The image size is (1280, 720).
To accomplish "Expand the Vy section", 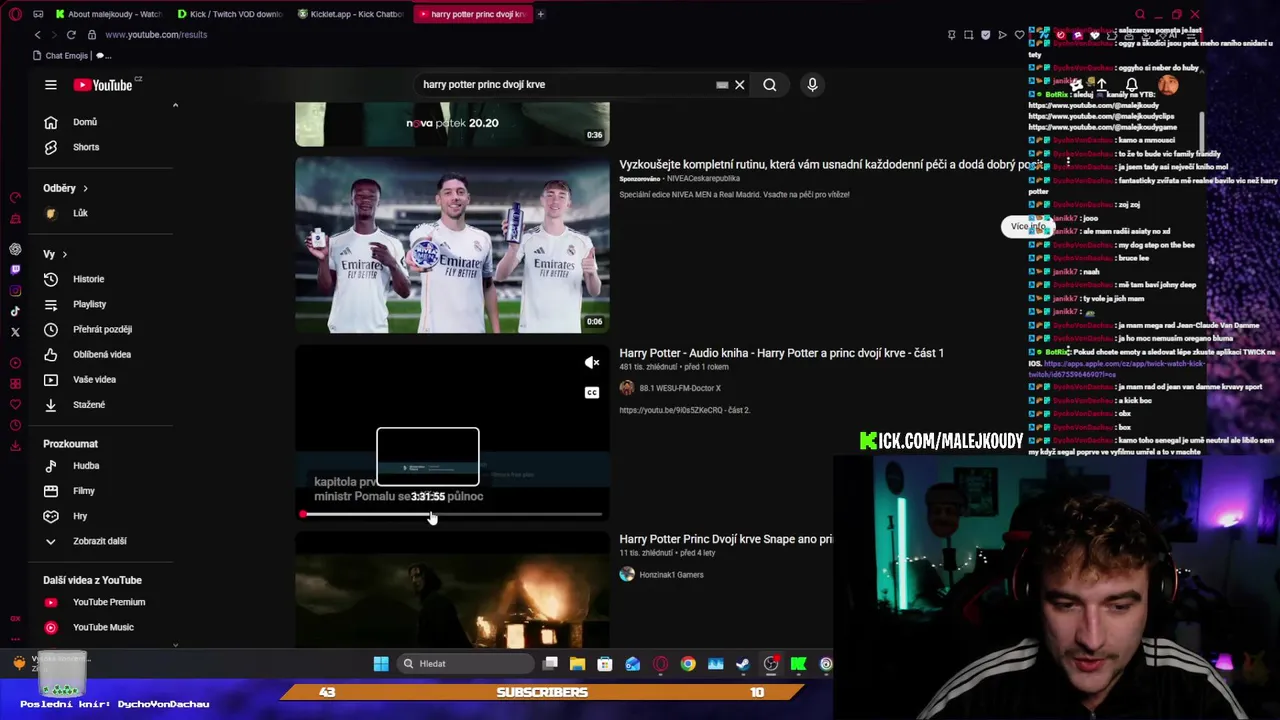I will [55, 254].
